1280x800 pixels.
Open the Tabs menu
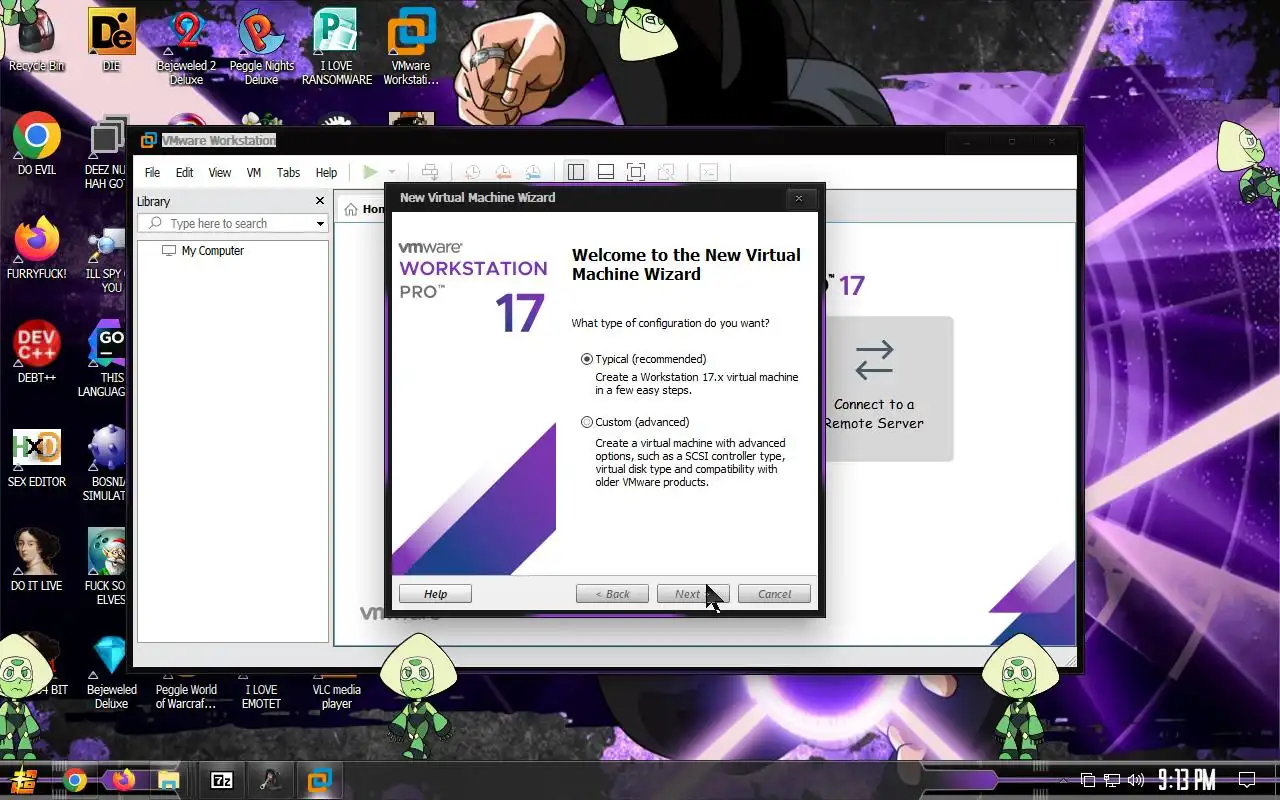click(x=288, y=172)
